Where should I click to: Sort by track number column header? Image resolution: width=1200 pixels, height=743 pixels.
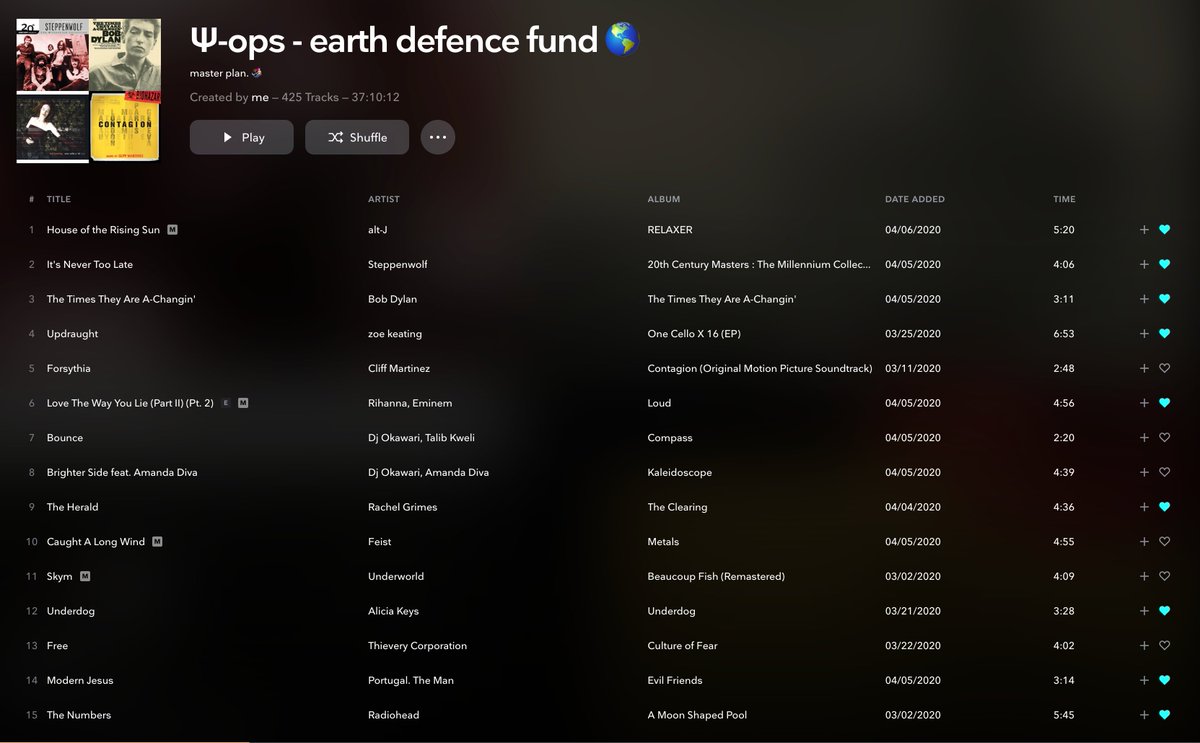click(x=32, y=199)
